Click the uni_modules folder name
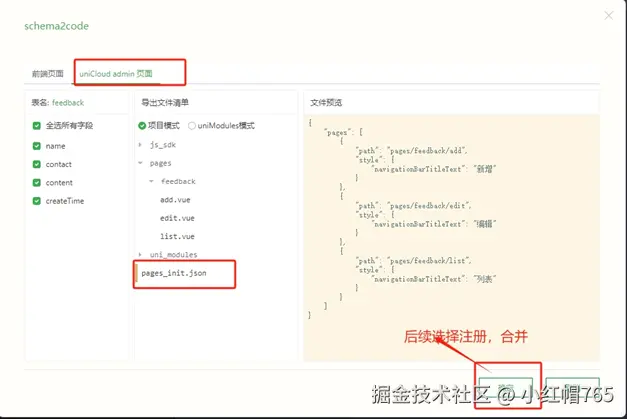 tap(174, 255)
